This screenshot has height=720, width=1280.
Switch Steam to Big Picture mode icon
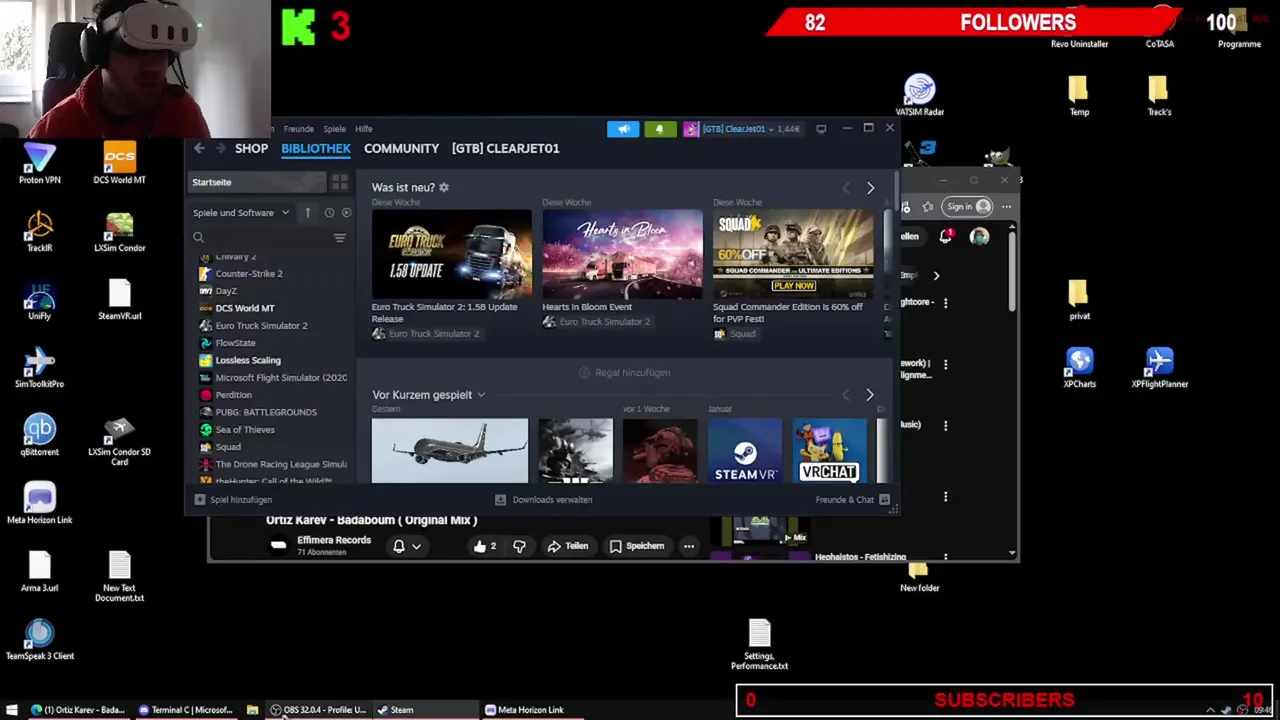tap(821, 128)
